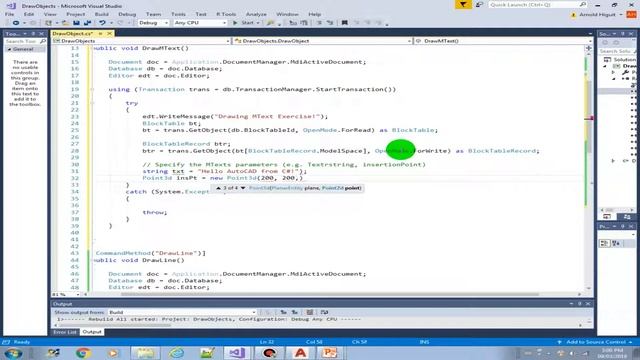Open the Team menu

click(x=153, y=14)
